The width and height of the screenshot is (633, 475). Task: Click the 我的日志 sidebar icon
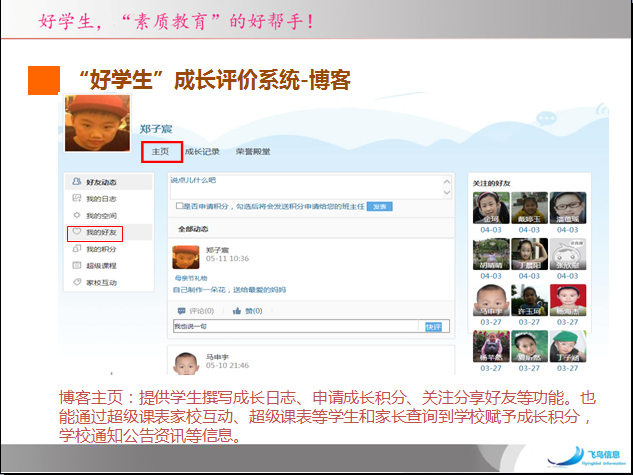pos(76,199)
